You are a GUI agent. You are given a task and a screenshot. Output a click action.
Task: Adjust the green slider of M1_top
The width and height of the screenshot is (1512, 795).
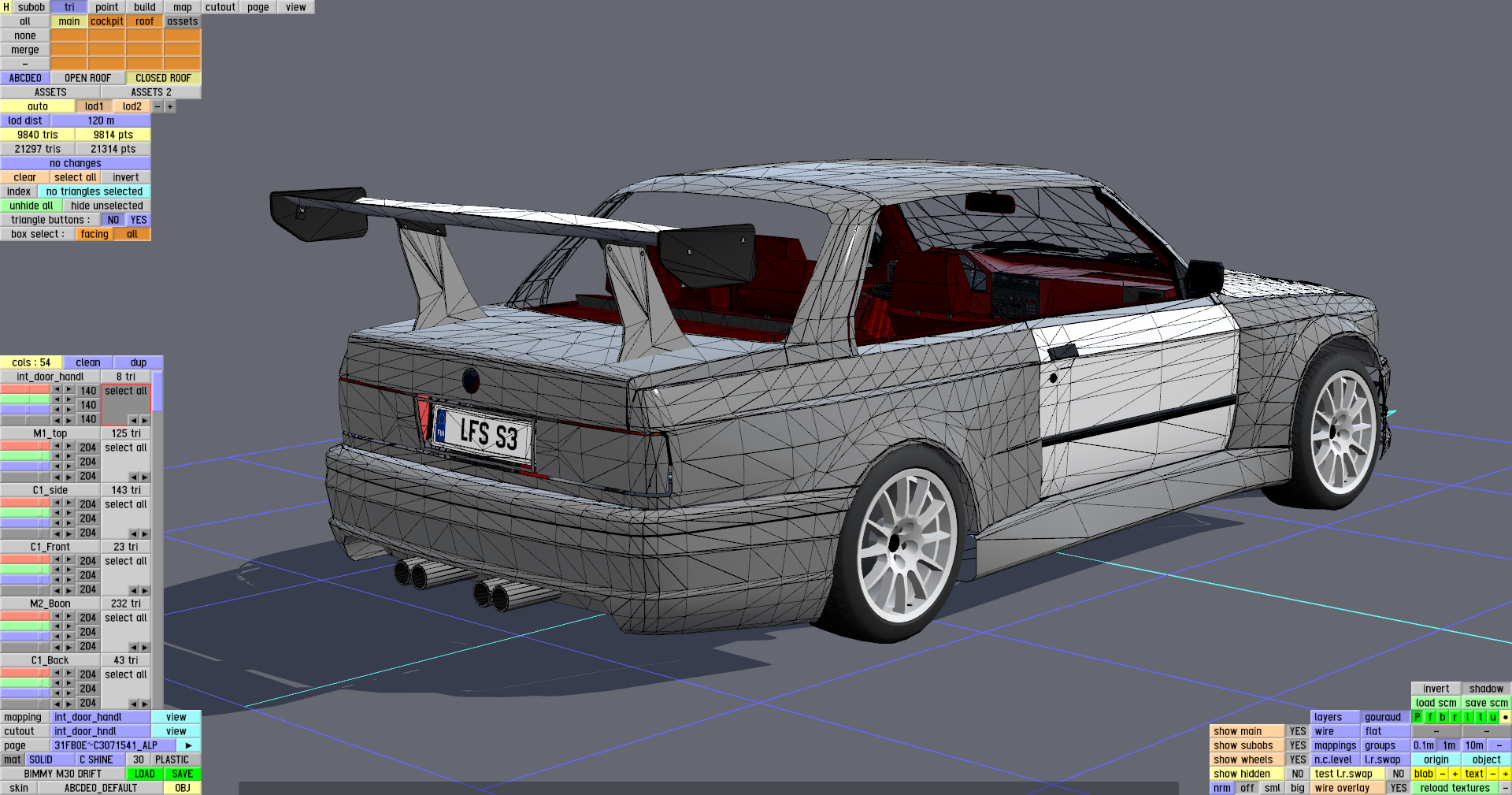coord(25,456)
